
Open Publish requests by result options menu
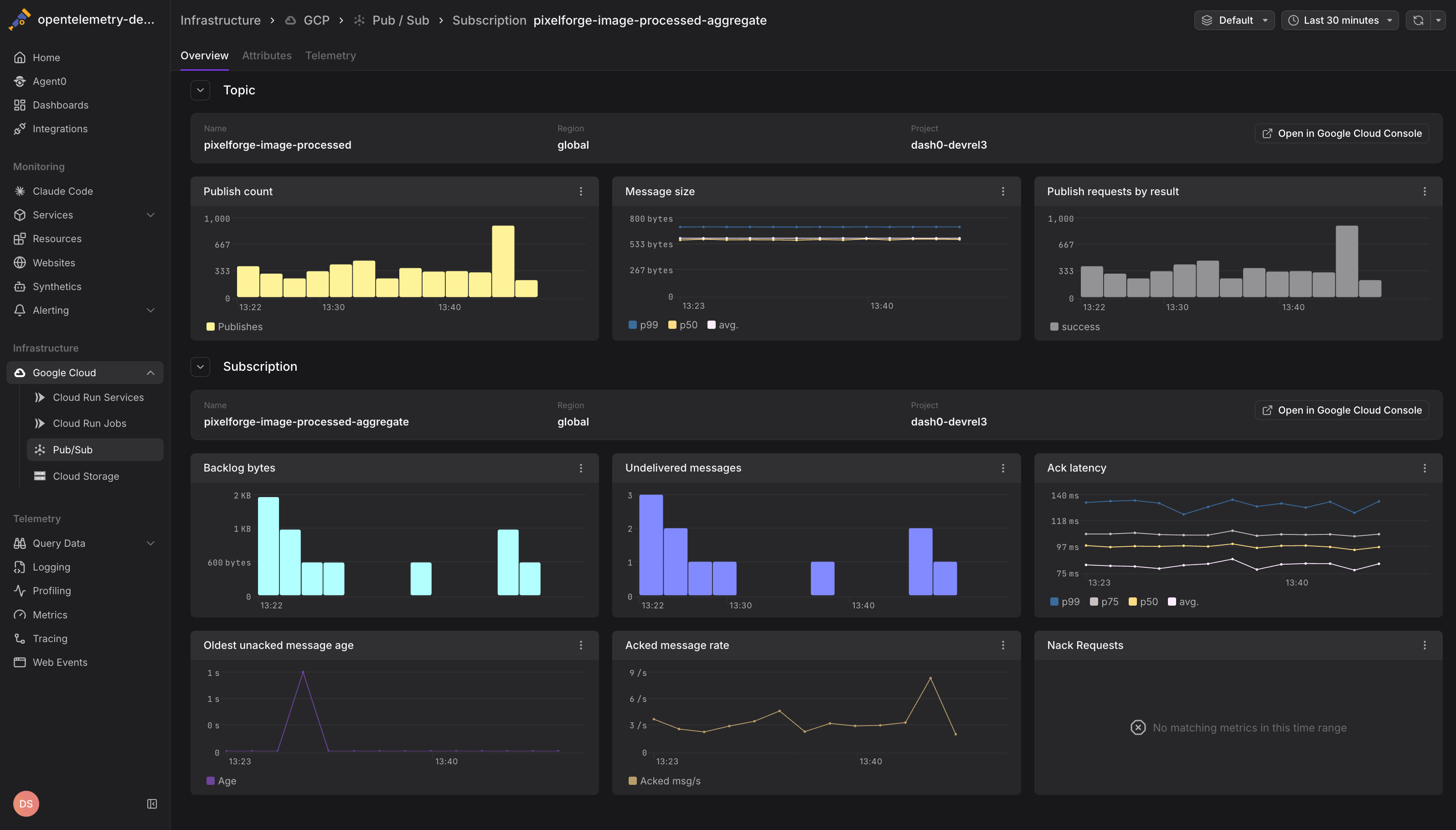(1425, 192)
